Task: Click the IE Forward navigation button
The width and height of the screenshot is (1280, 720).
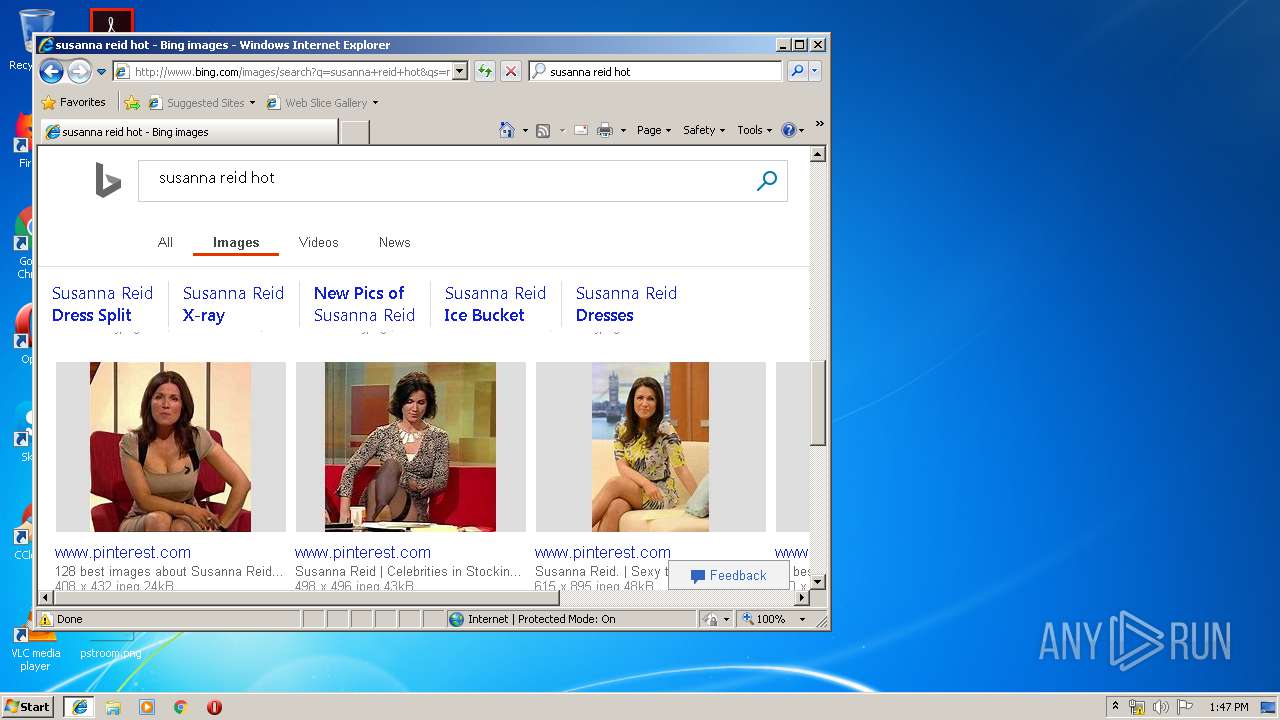Action: click(x=79, y=71)
